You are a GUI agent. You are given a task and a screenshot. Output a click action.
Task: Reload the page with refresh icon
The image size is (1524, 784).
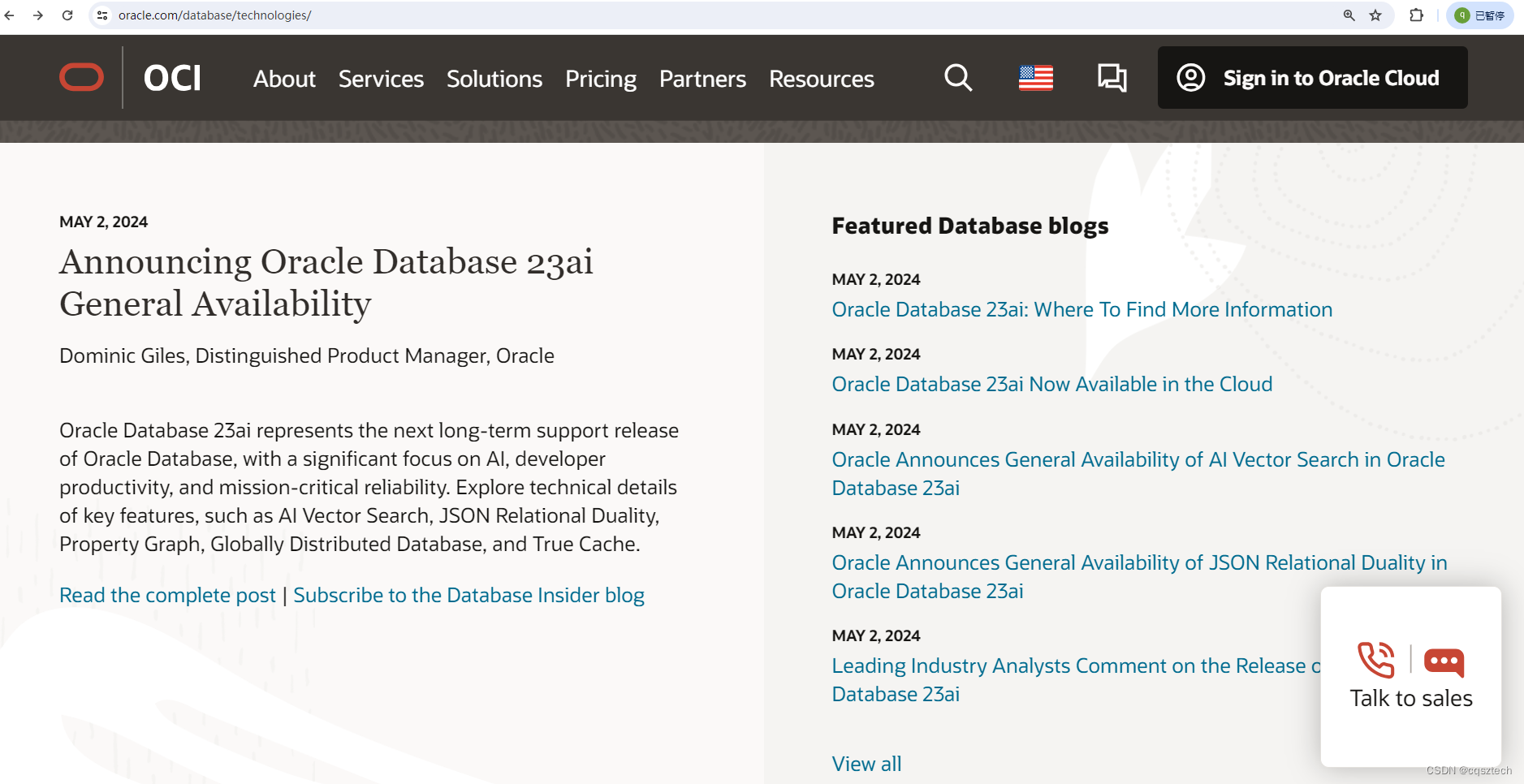67,15
